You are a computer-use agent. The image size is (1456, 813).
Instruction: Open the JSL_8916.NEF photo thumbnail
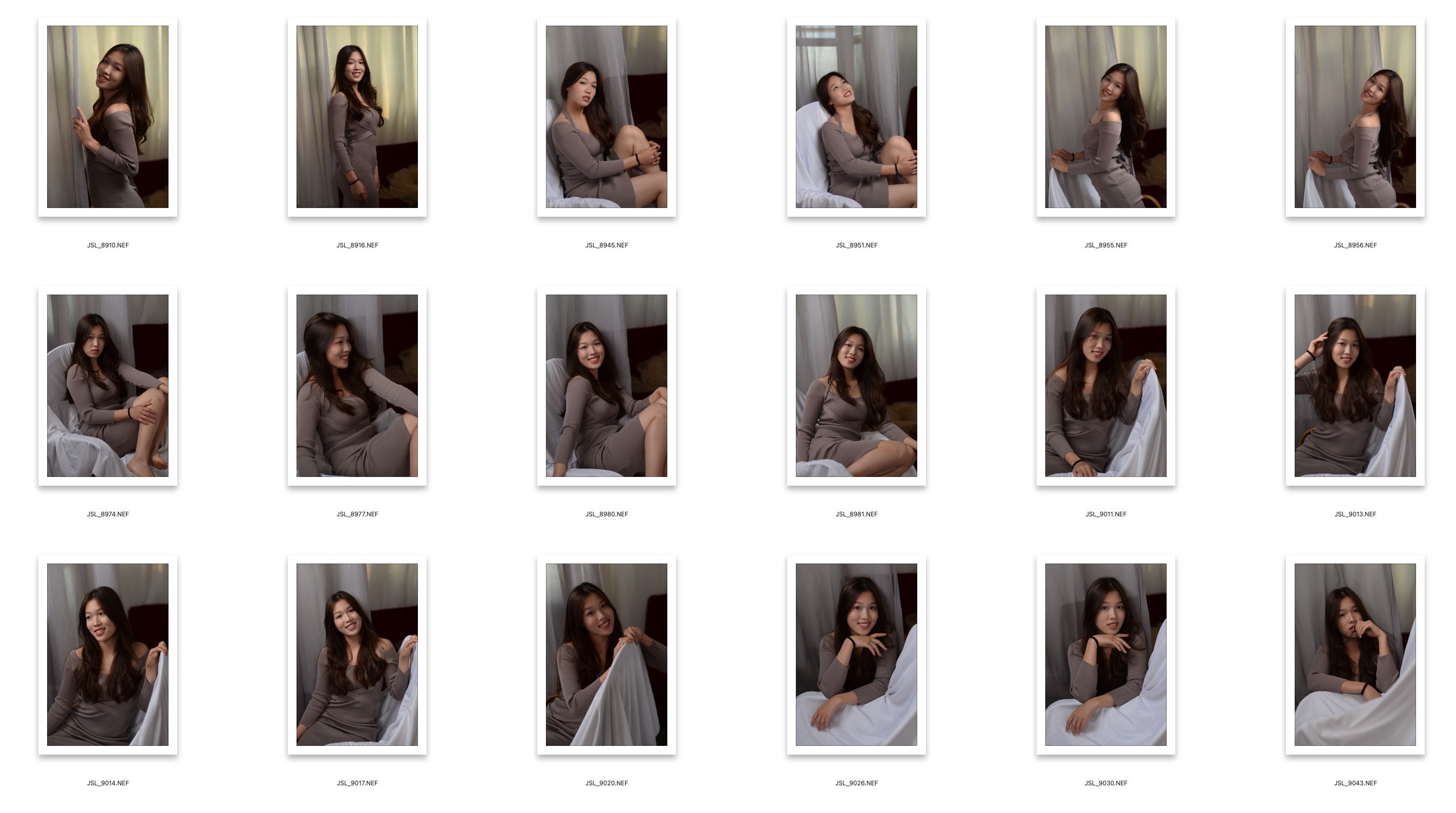point(356,116)
